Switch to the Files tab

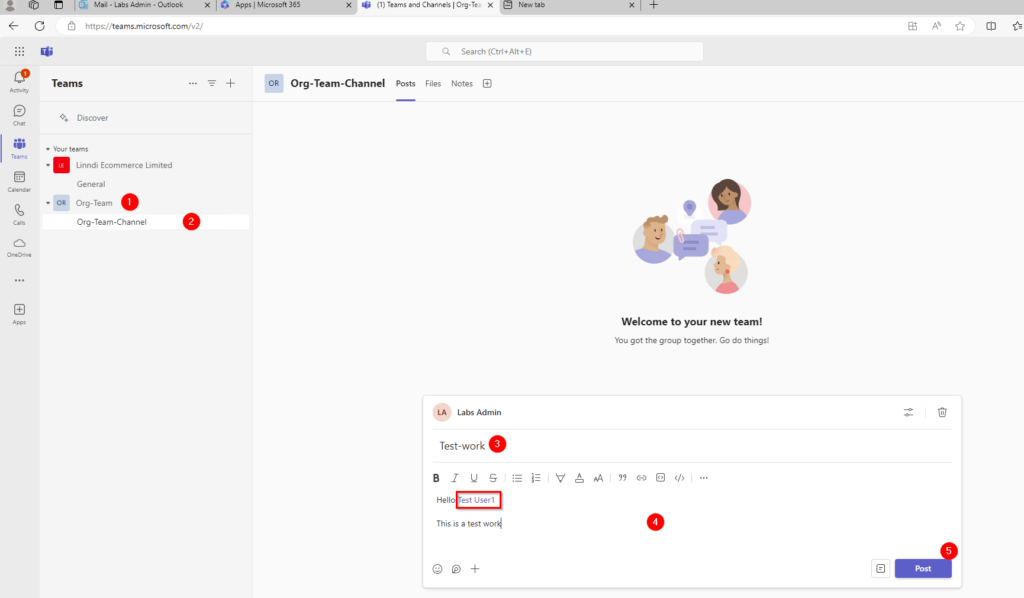tap(433, 84)
